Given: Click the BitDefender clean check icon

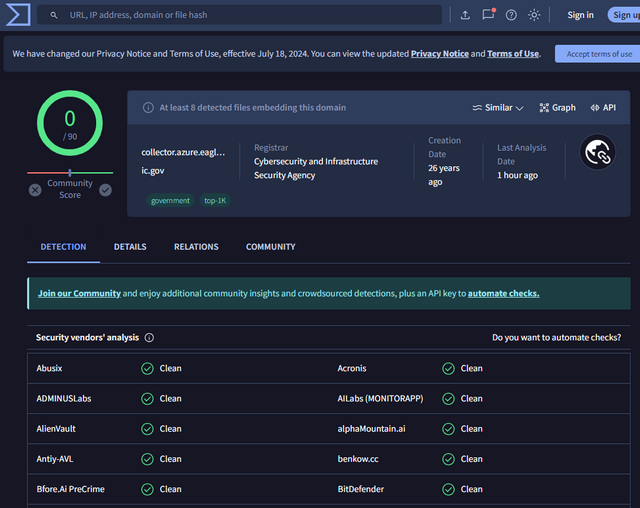Looking at the screenshot, I should click(x=449, y=489).
